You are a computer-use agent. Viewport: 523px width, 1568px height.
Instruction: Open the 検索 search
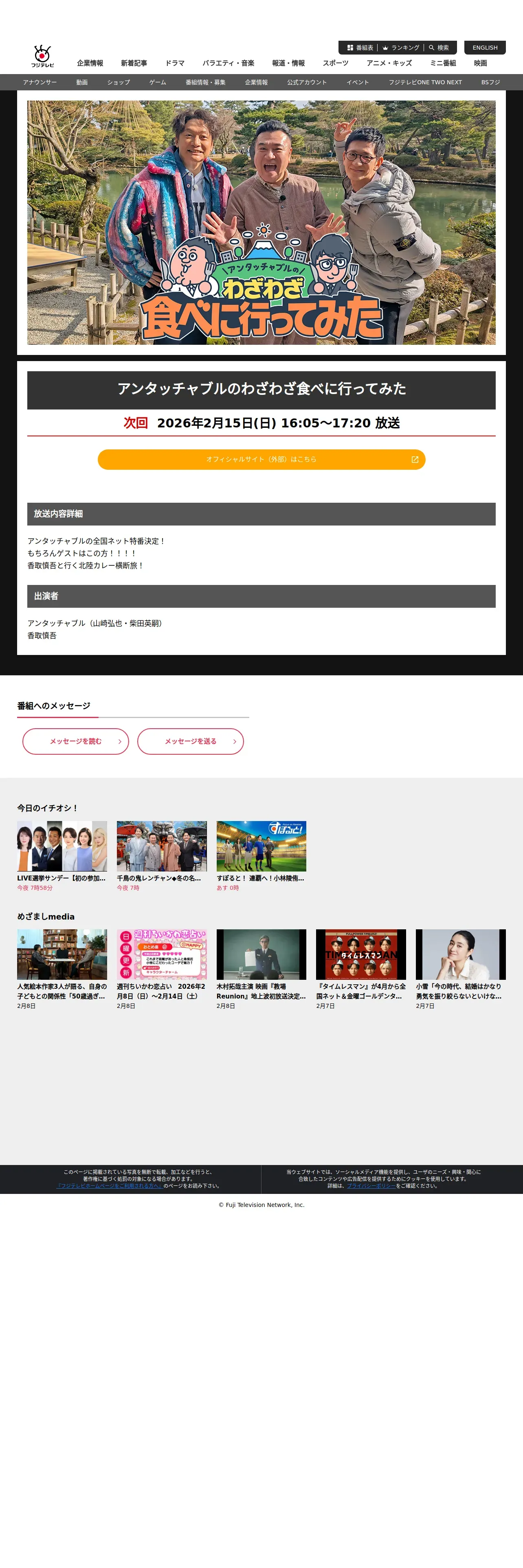point(438,48)
